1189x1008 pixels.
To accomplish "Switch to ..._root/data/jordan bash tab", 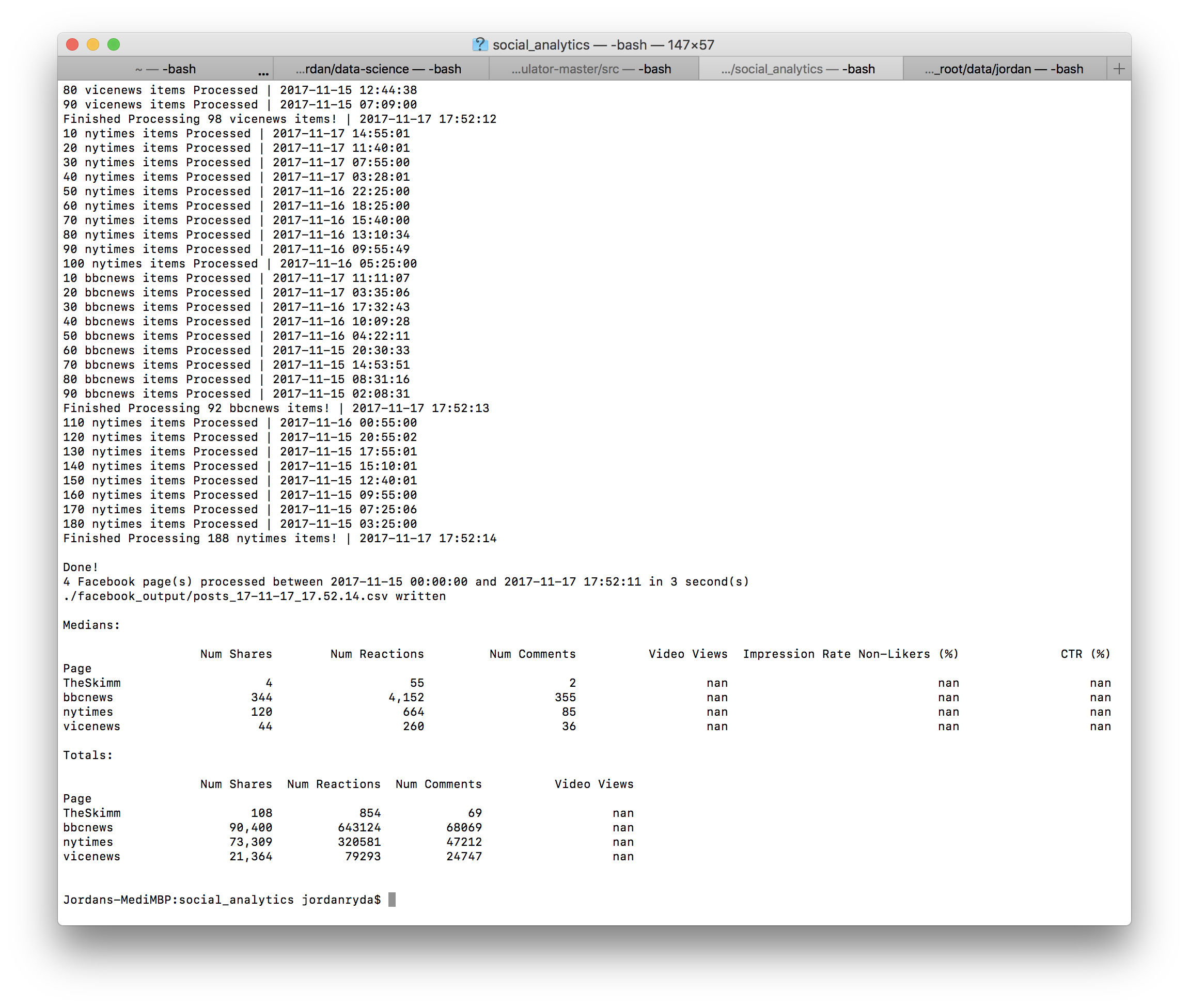I will coord(1004,69).
